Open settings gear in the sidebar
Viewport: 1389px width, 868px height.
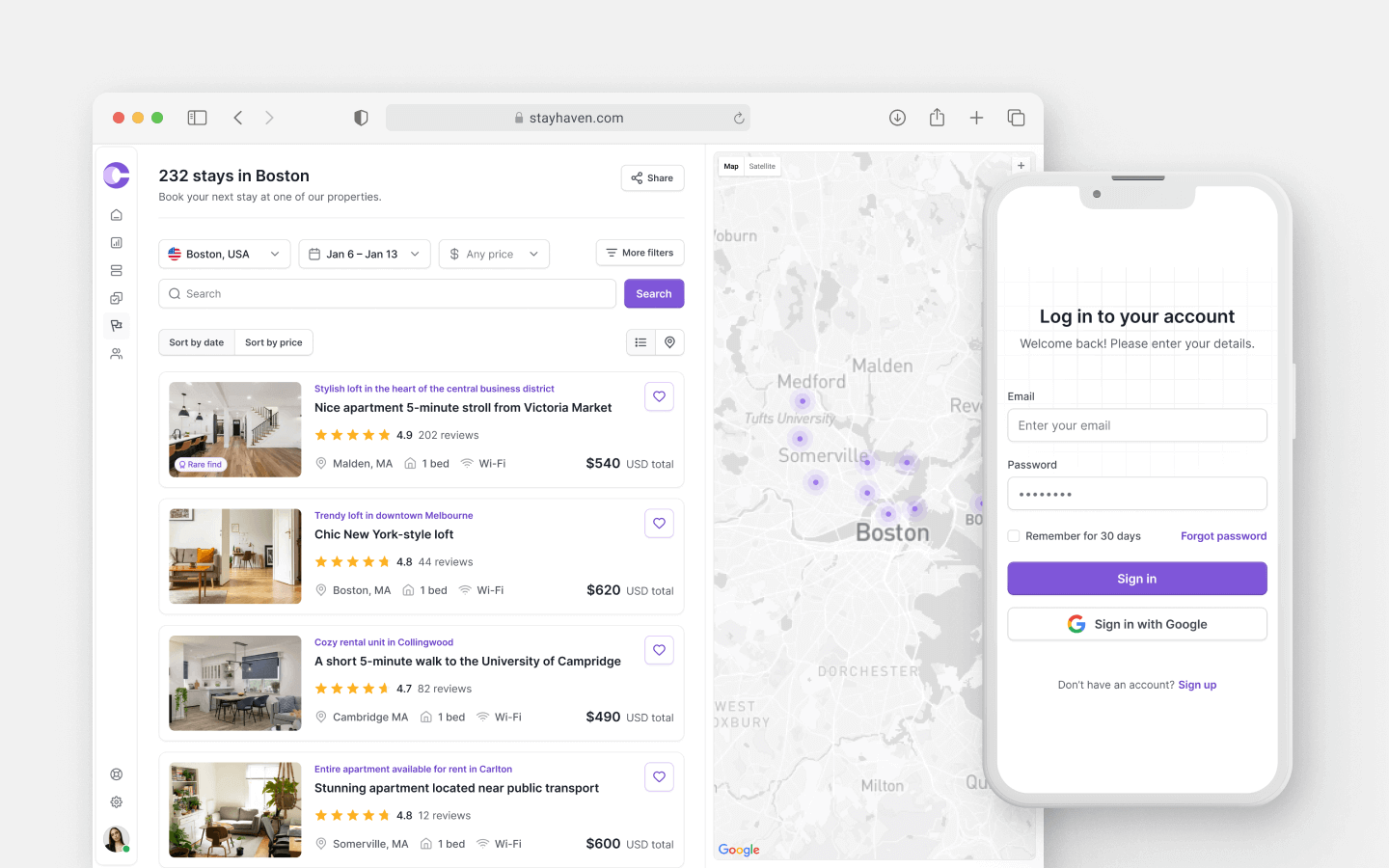coord(117,802)
